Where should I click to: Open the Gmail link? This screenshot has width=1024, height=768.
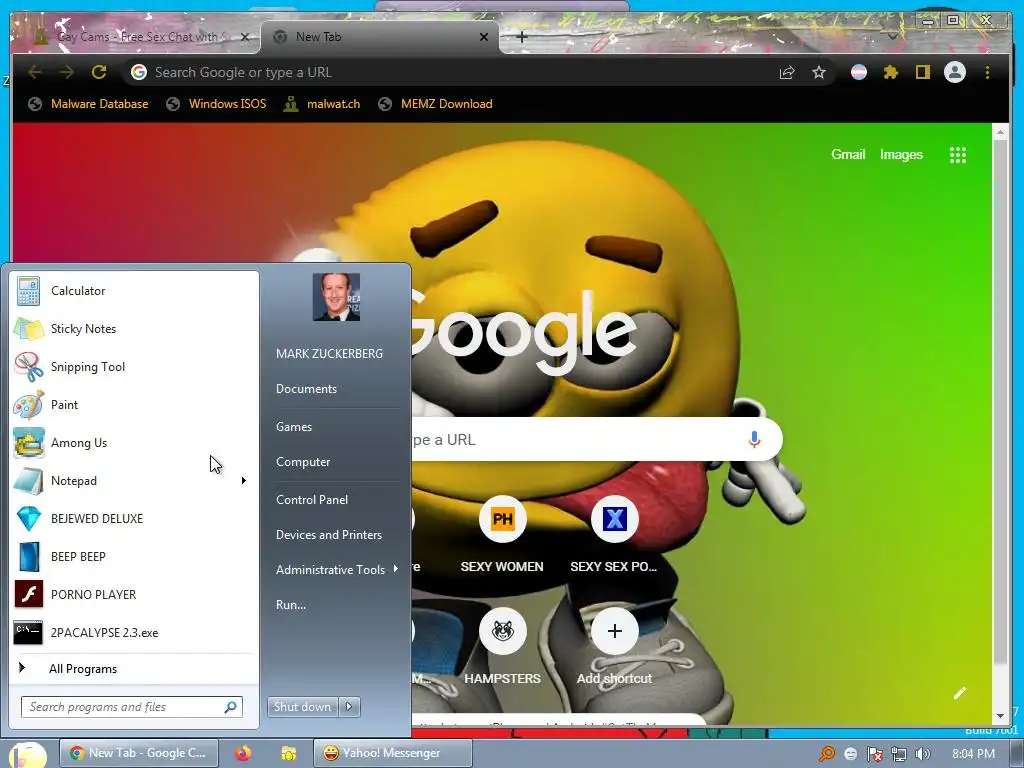pos(848,155)
